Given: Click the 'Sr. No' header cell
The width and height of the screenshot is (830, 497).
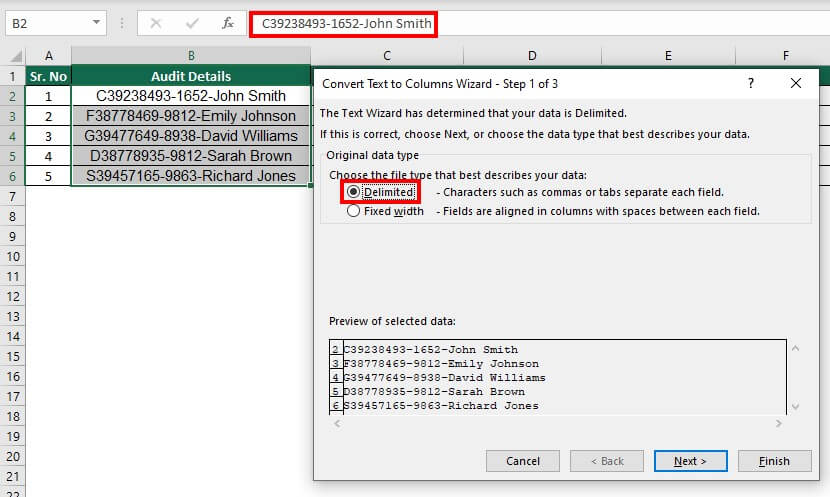Looking at the screenshot, I should coord(48,76).
